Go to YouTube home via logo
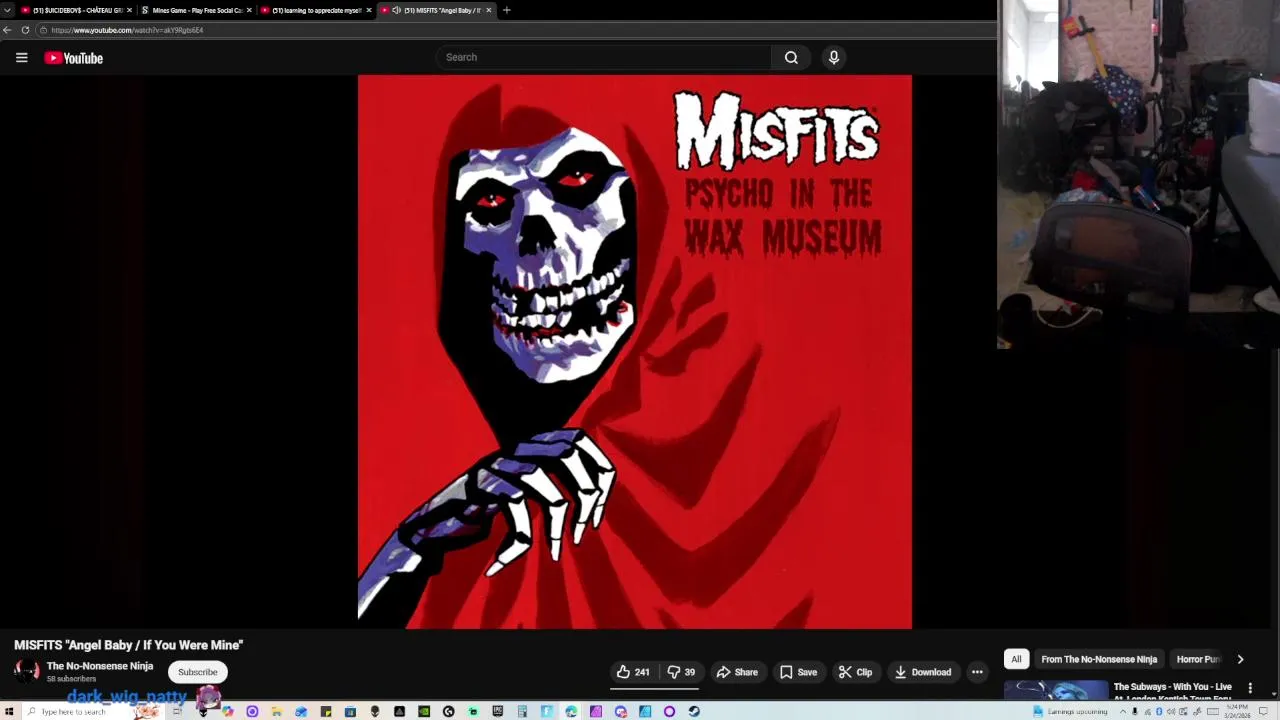1280x720 pixels. click(73, 58)
